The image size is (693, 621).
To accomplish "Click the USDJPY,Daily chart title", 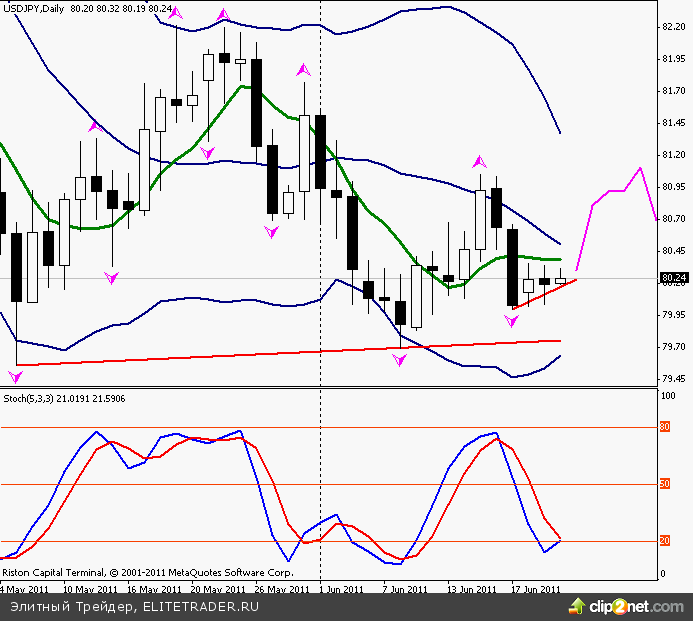I will coord(34,9).
